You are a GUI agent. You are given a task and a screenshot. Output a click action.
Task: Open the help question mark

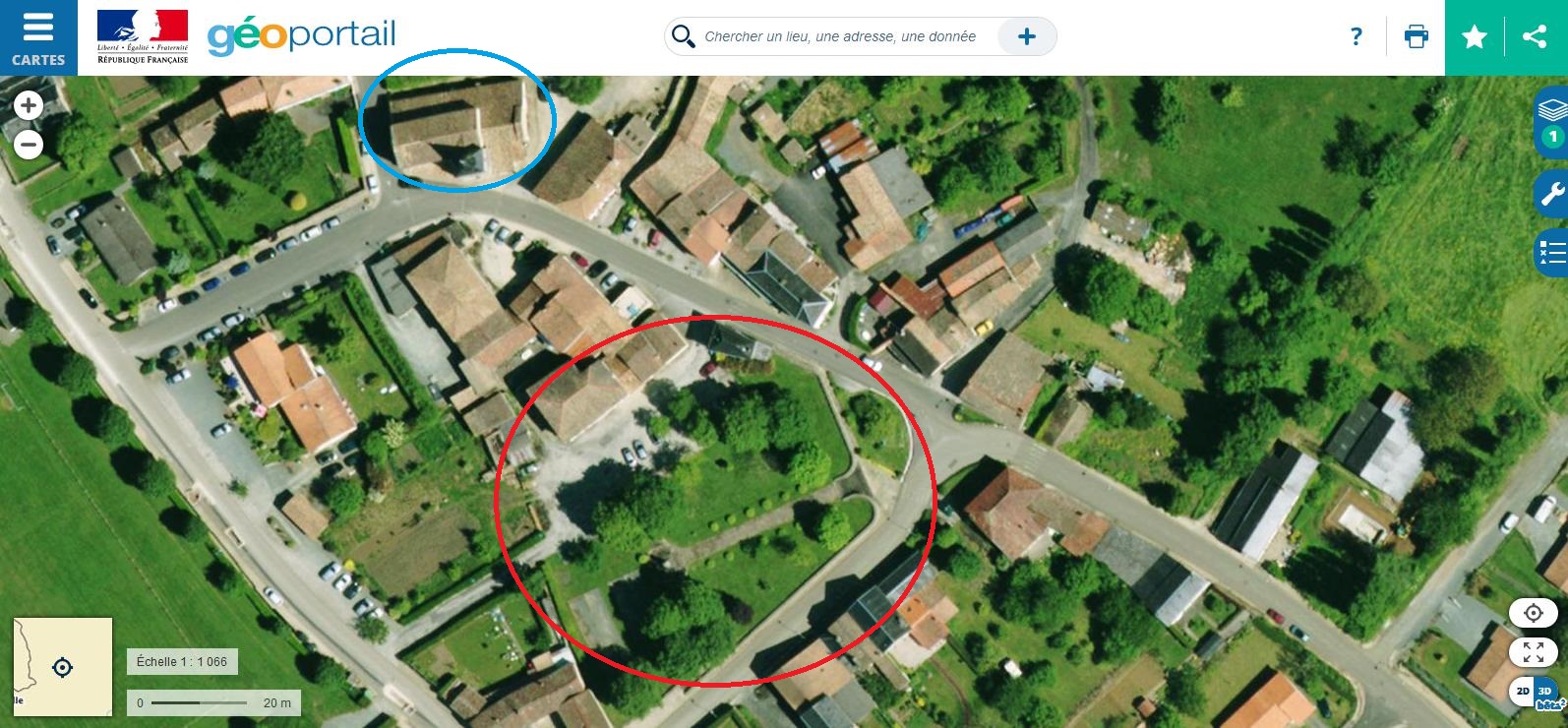point(1357,37)
